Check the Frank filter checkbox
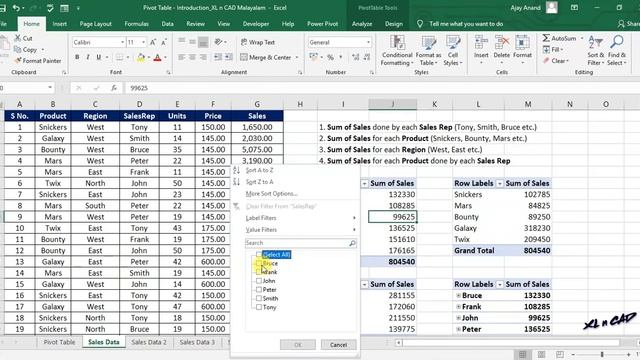Viewport: 640px width, 360px height. click(x=259, y=272)
